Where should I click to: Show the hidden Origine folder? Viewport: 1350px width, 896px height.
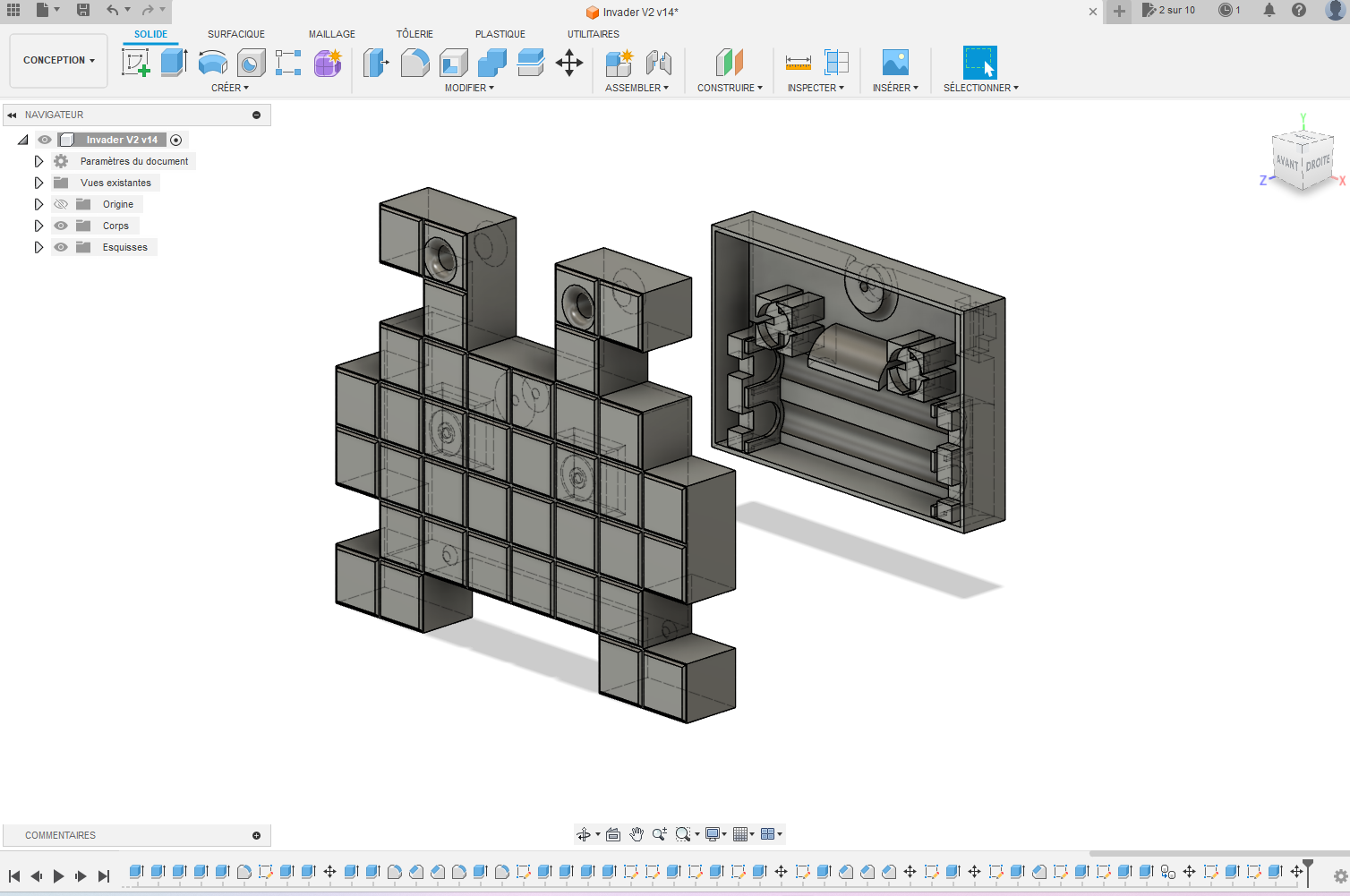point(61,204)
